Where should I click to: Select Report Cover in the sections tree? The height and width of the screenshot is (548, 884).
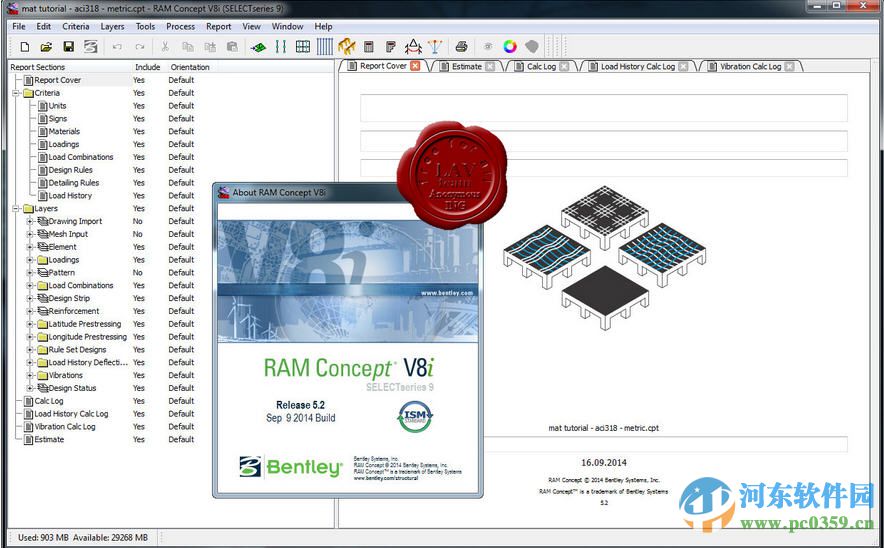58,80
